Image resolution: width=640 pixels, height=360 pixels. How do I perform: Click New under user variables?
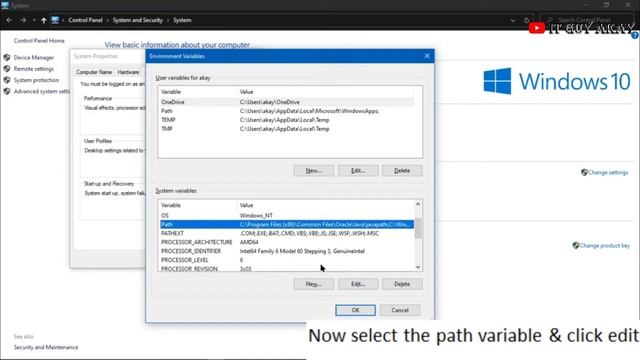(x=313, y=171)
